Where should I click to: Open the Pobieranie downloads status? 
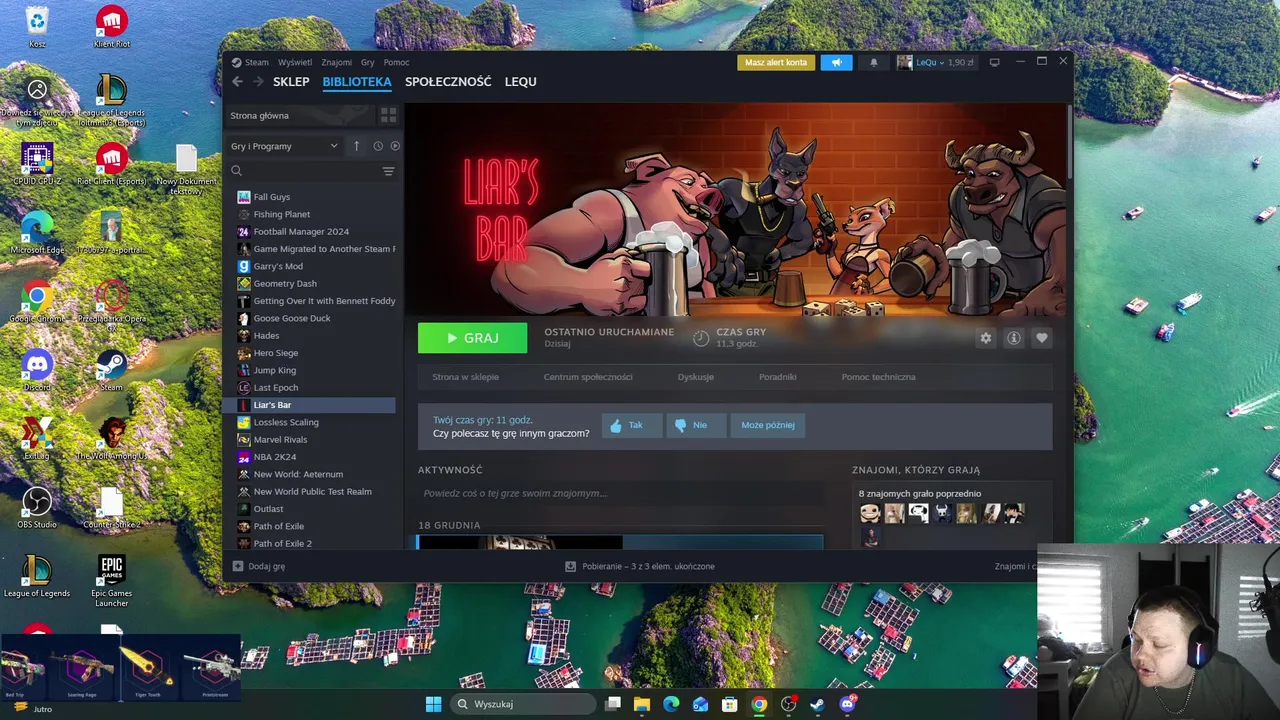[x=640, y=566]
